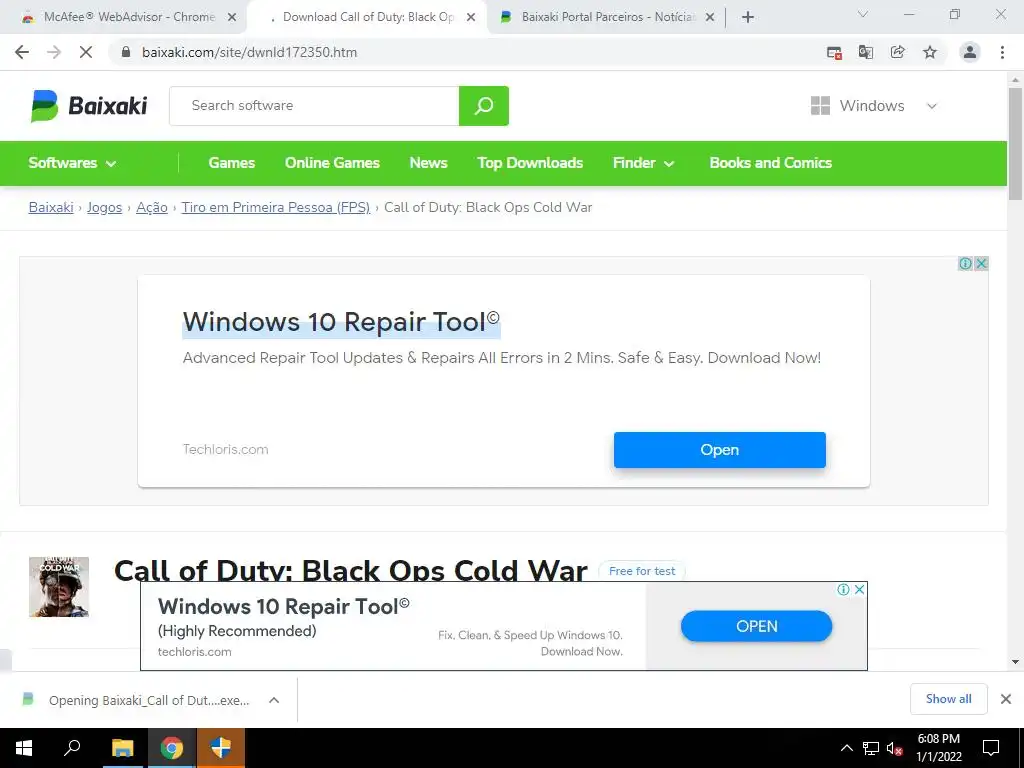This screenshot has width=1024, height=768.
Task: Close the McAfee WebAdvisor tab
Action: pos(232,17)
